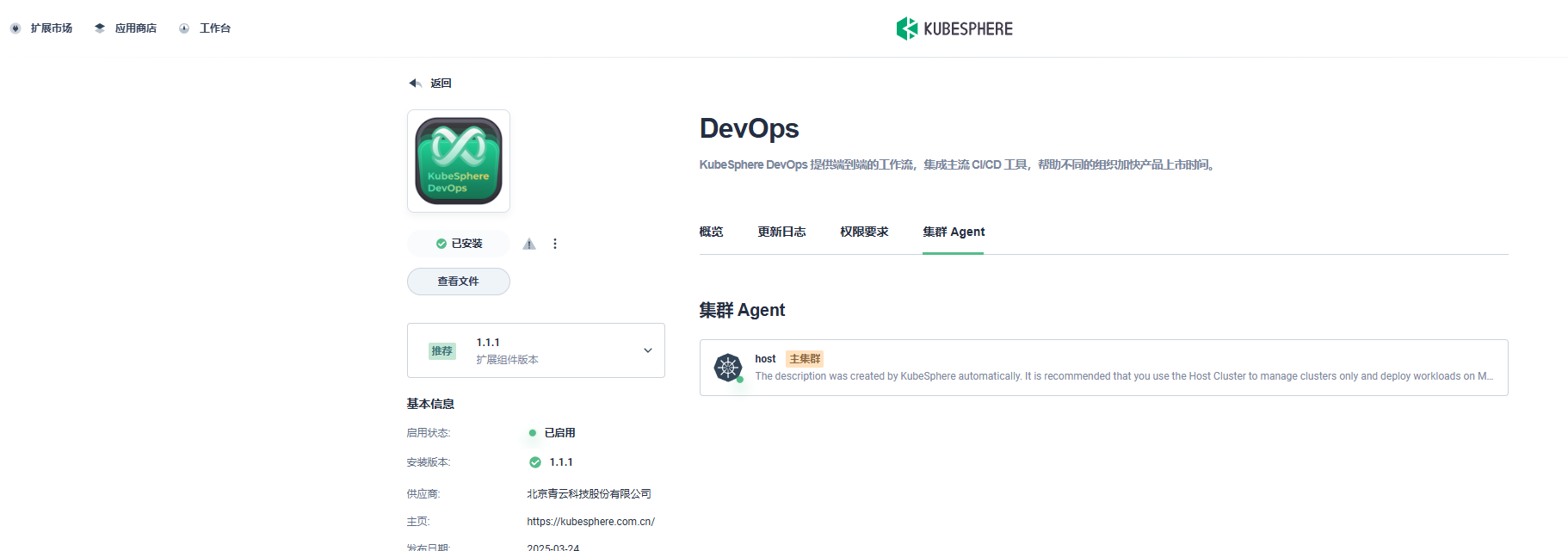
Task: Select the 集群 Agent tab
Action: pyautogui.click(x=954, y=232)
